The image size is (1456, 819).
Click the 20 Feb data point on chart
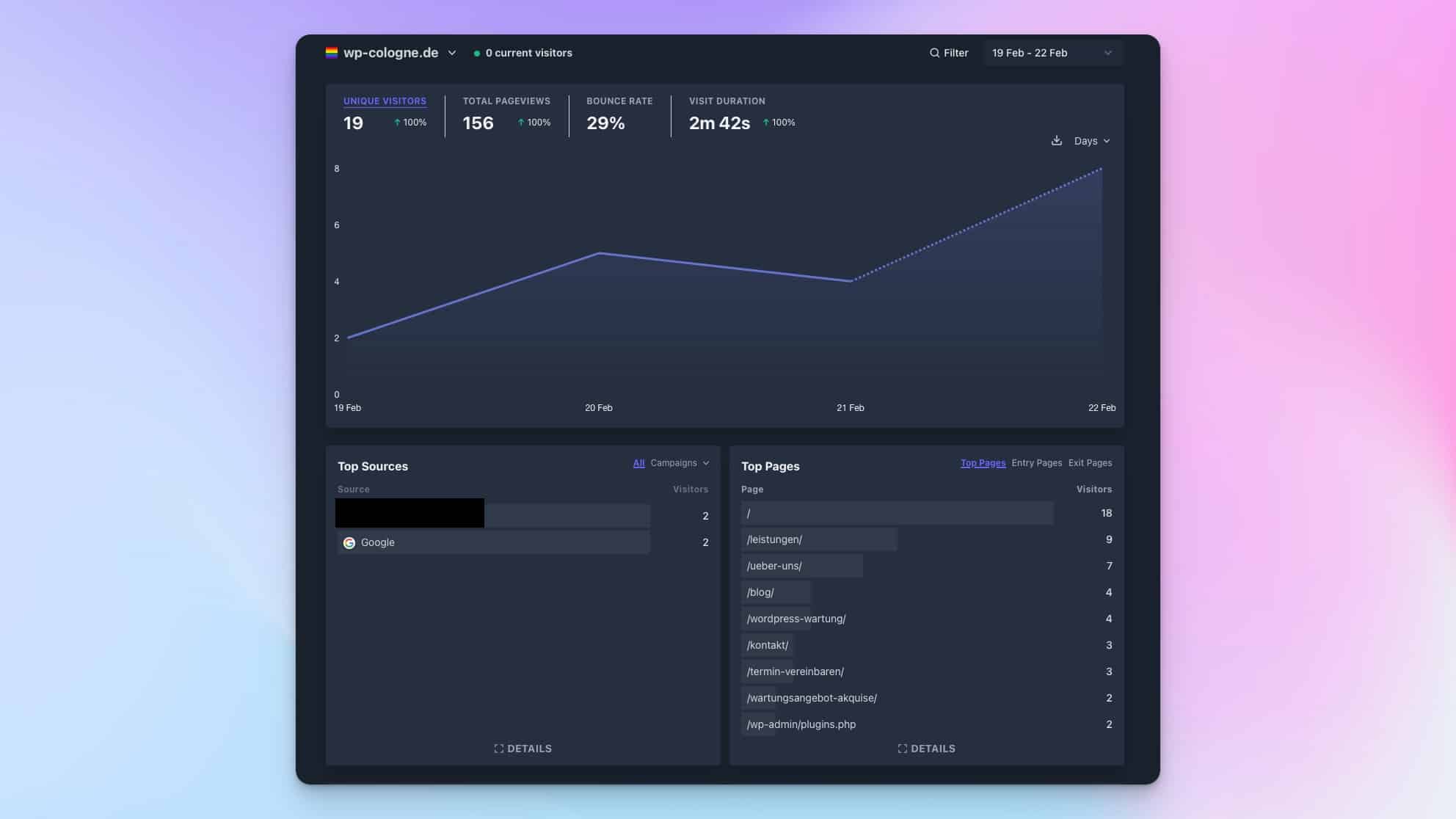[x=600, y=253]
